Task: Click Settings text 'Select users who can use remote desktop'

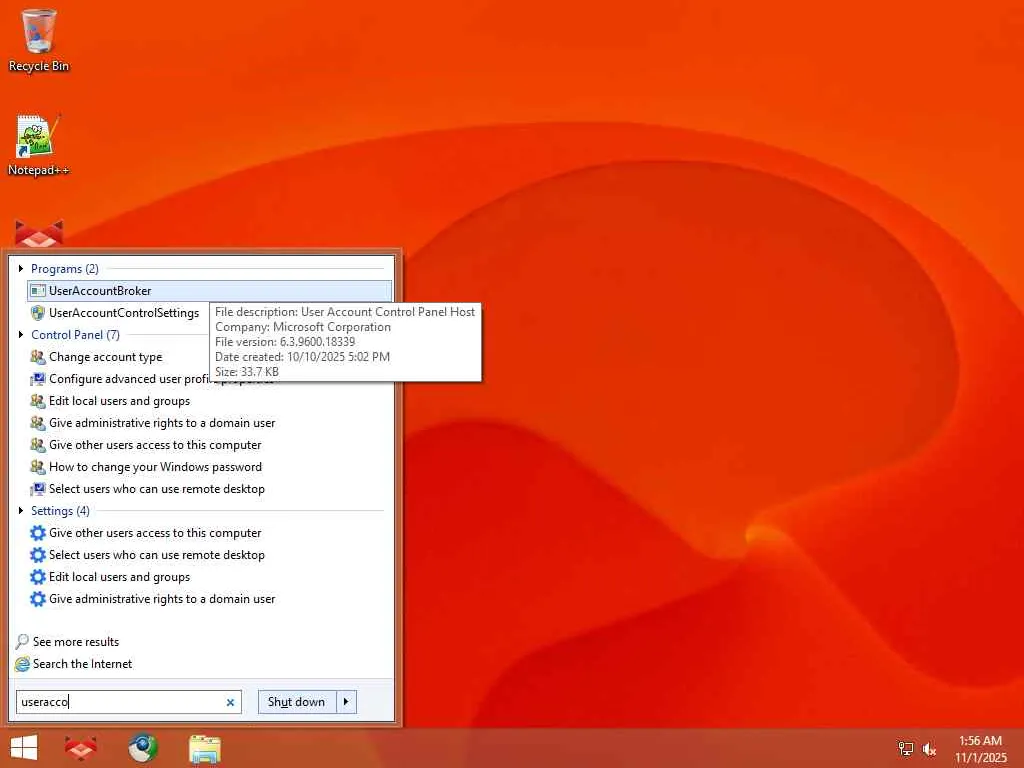Action: (157, 555)
